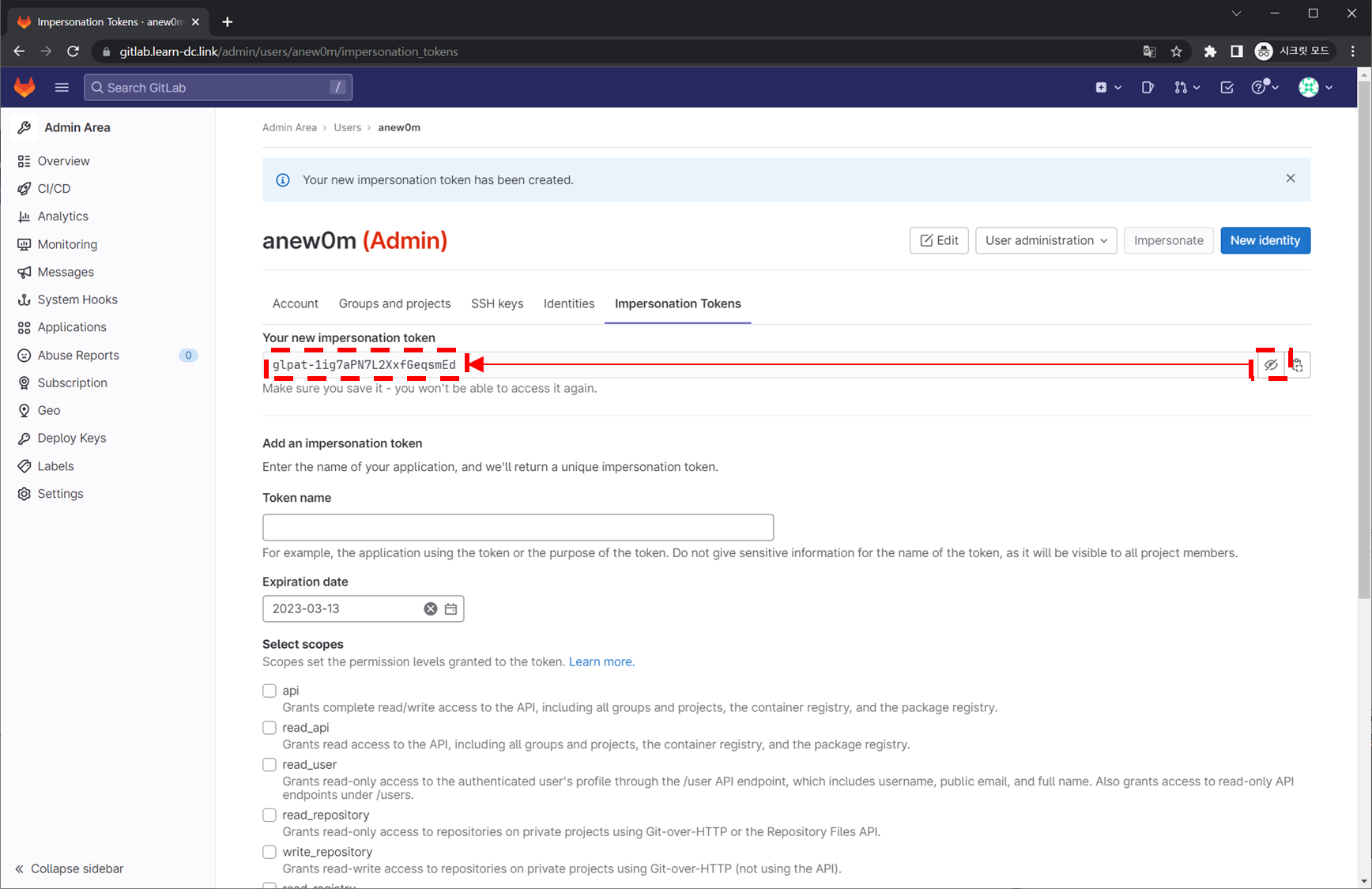Click the New identity button
Viewport: 1372px width, 889px height.
(x=1265, y=240)
